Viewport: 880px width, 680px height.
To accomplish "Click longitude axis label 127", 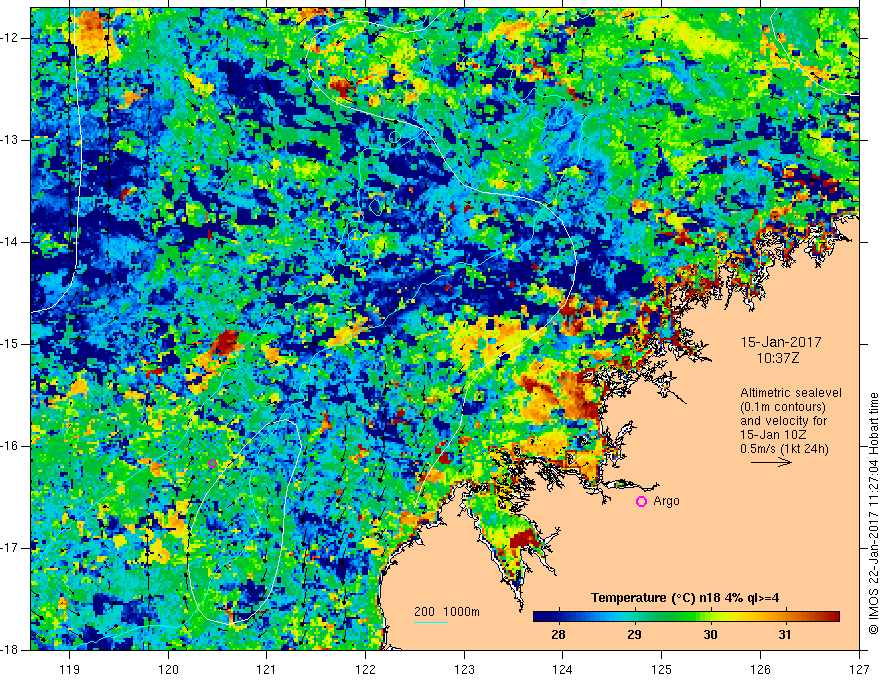I will tap(859, 669).
